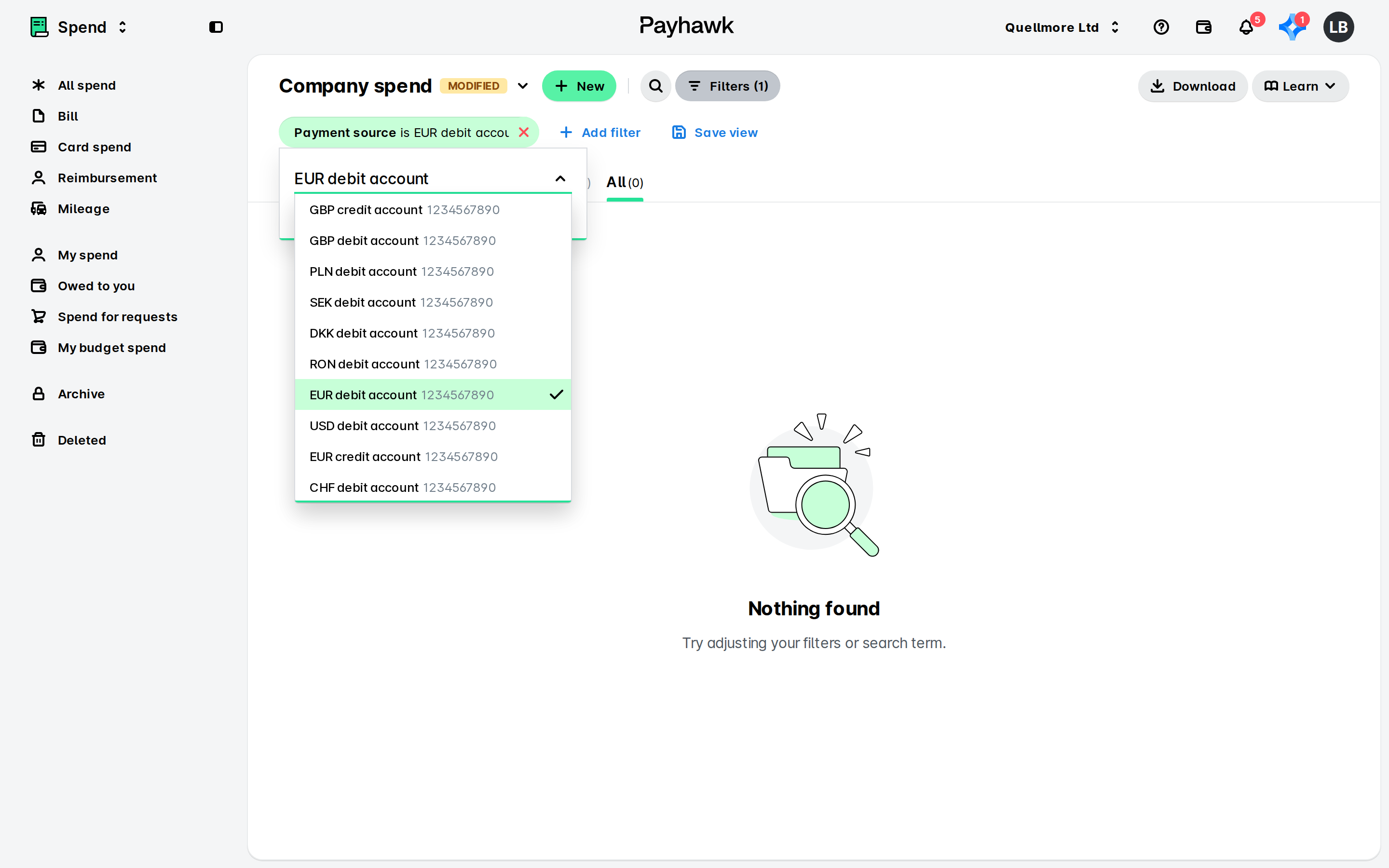Open Filters (1) button
The height and width of the screenshot is (868, 1389).
(x=727, y=86)
